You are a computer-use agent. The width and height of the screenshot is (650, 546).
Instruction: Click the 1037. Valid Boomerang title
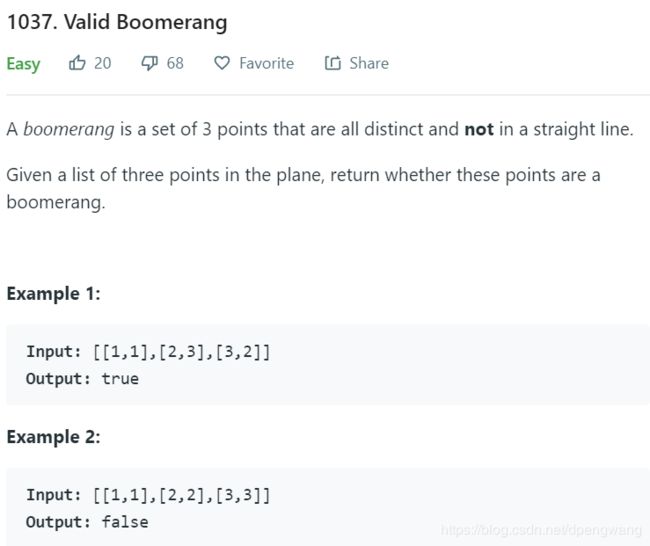click(x=117, y=22)
